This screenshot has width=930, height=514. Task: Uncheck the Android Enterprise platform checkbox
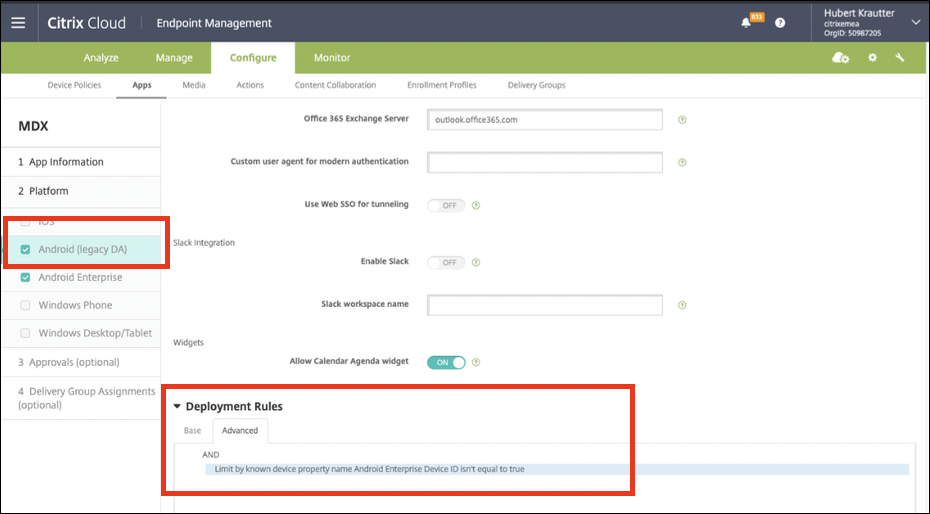pos(25,278)
